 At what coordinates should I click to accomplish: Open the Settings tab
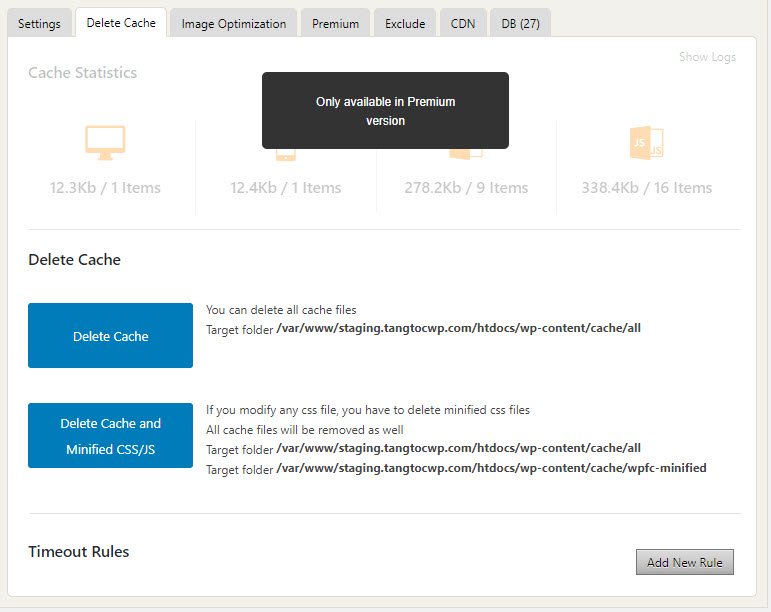click(x=39, y=24)
